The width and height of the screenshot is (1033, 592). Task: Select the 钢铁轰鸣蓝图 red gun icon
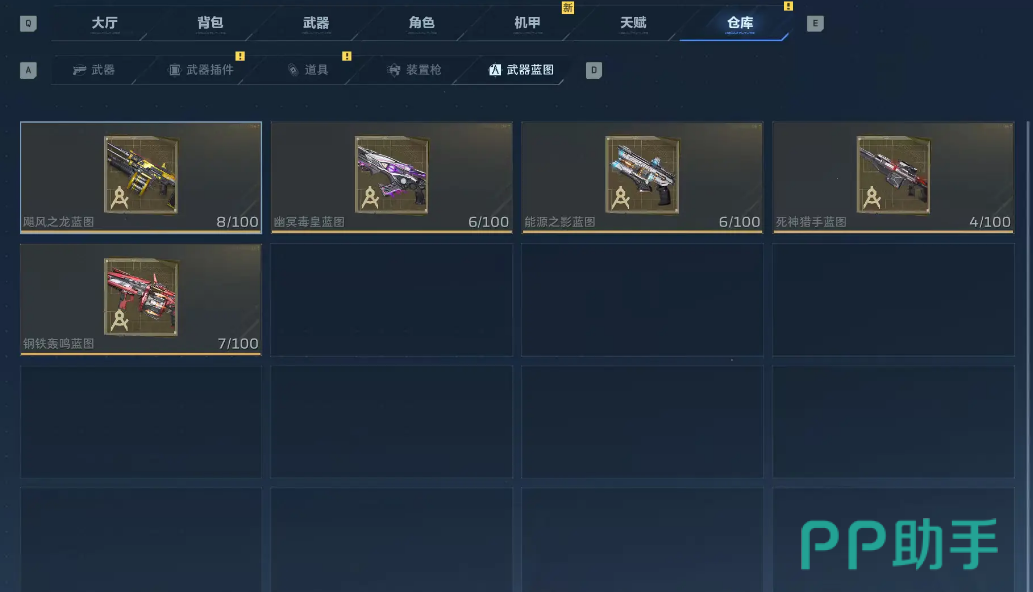pos(141,296)
